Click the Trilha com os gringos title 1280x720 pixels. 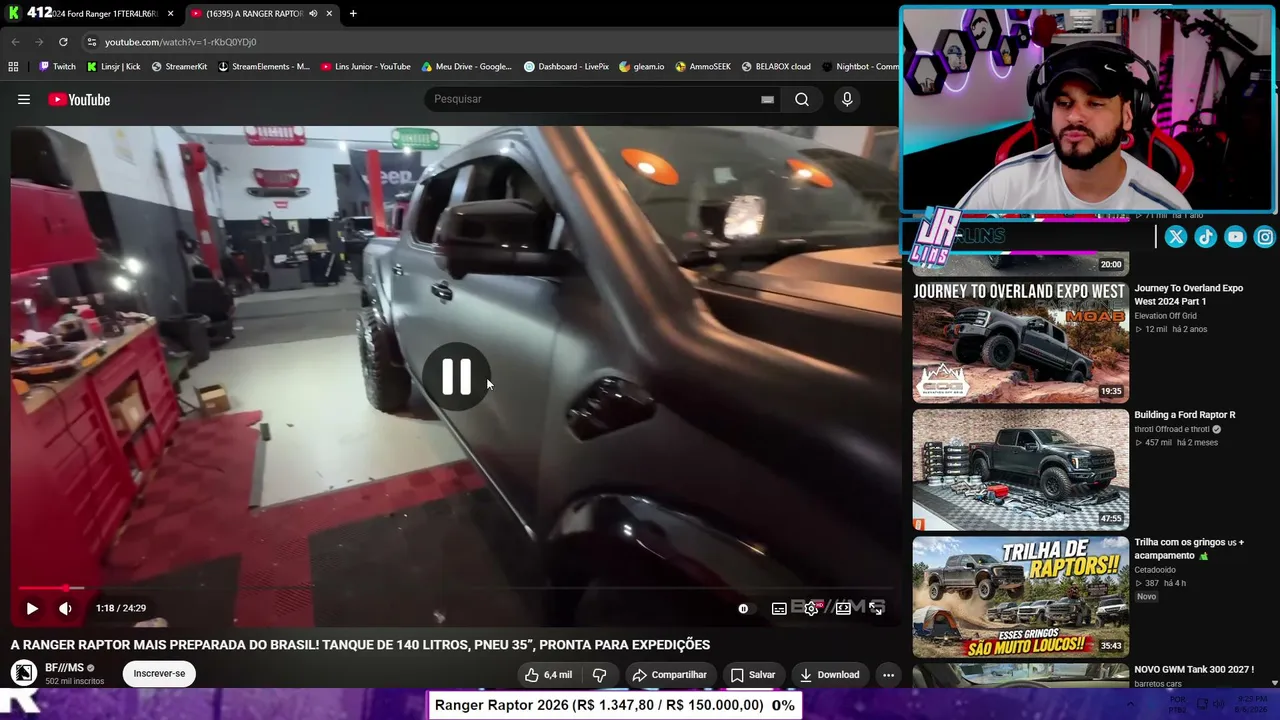pyautogui.click(x=1189, y=549)
